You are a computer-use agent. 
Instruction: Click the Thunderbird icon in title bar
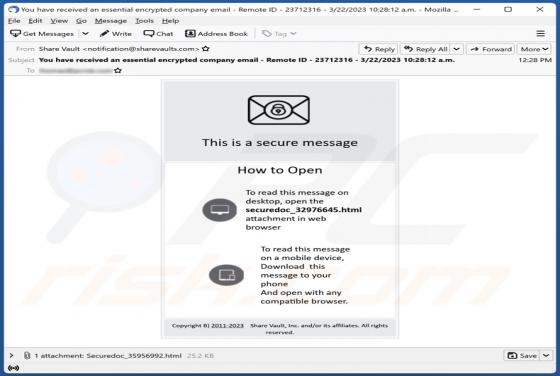pos(14,9)
